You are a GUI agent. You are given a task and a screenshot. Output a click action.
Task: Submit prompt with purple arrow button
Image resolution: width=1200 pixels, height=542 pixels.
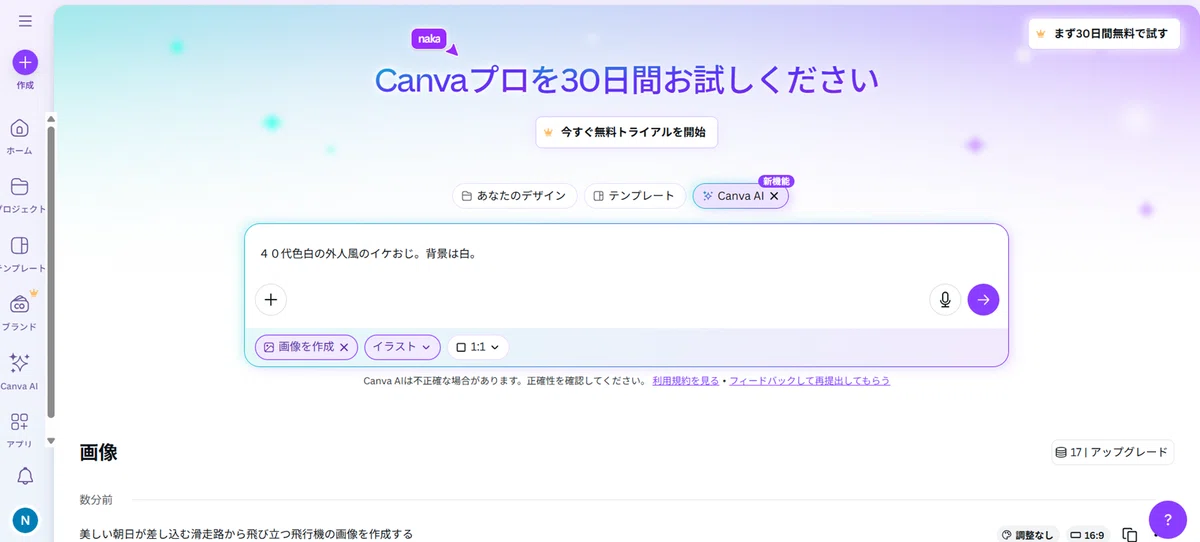coord(983,299)
